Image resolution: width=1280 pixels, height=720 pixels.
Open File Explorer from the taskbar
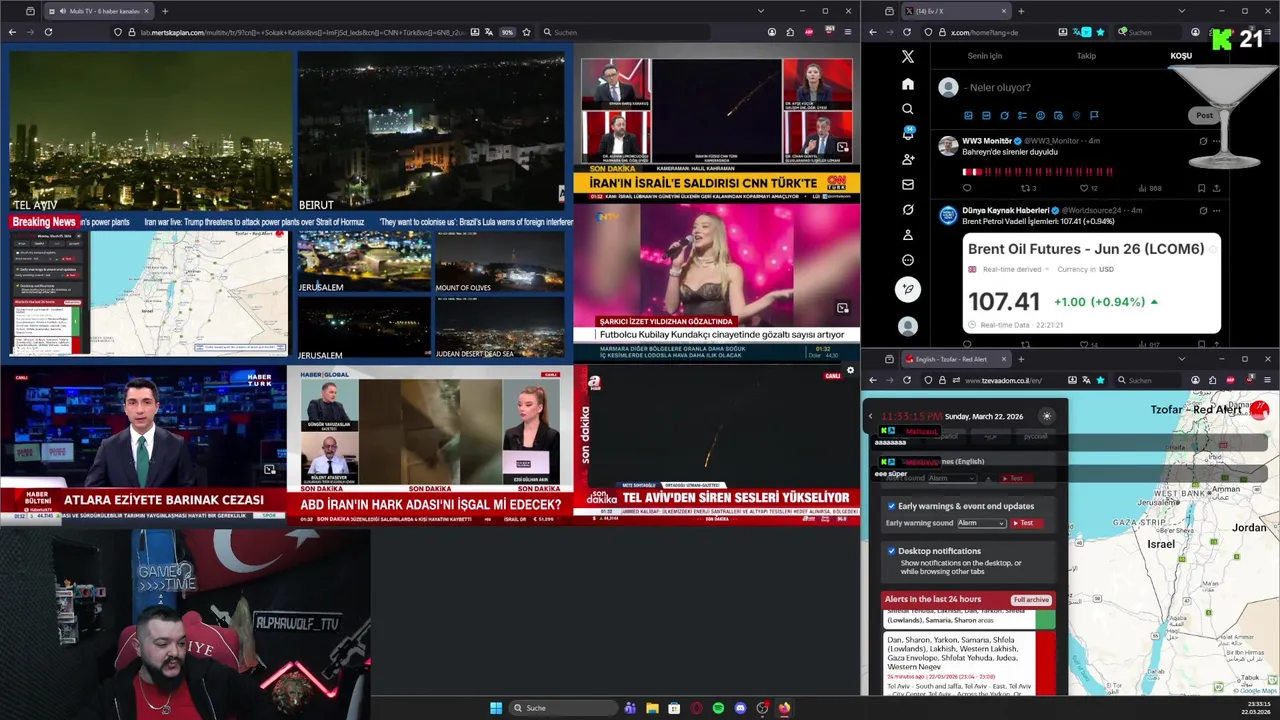(x=652, y=708)
